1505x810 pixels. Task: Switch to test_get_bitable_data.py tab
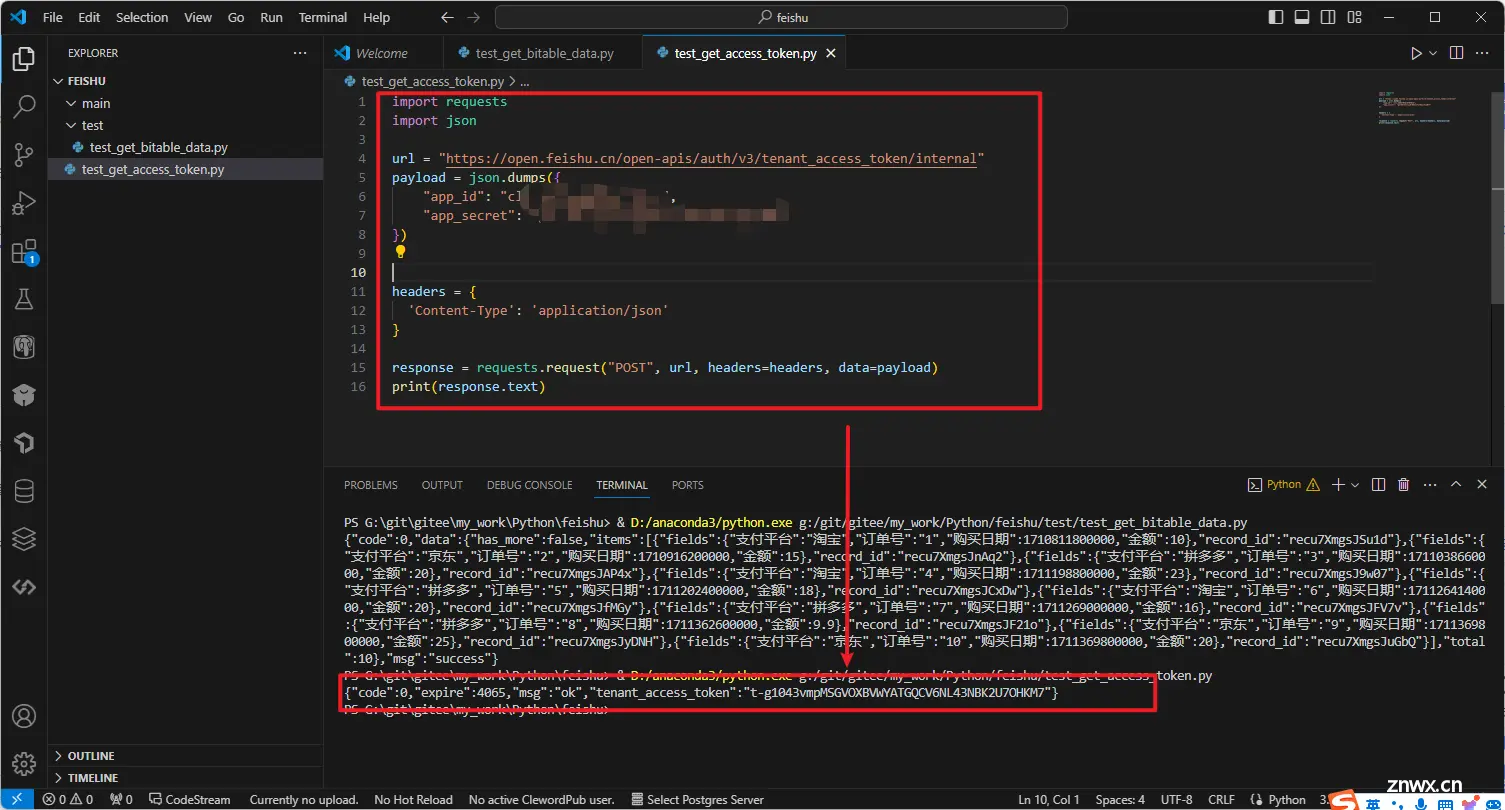point(544,53)
